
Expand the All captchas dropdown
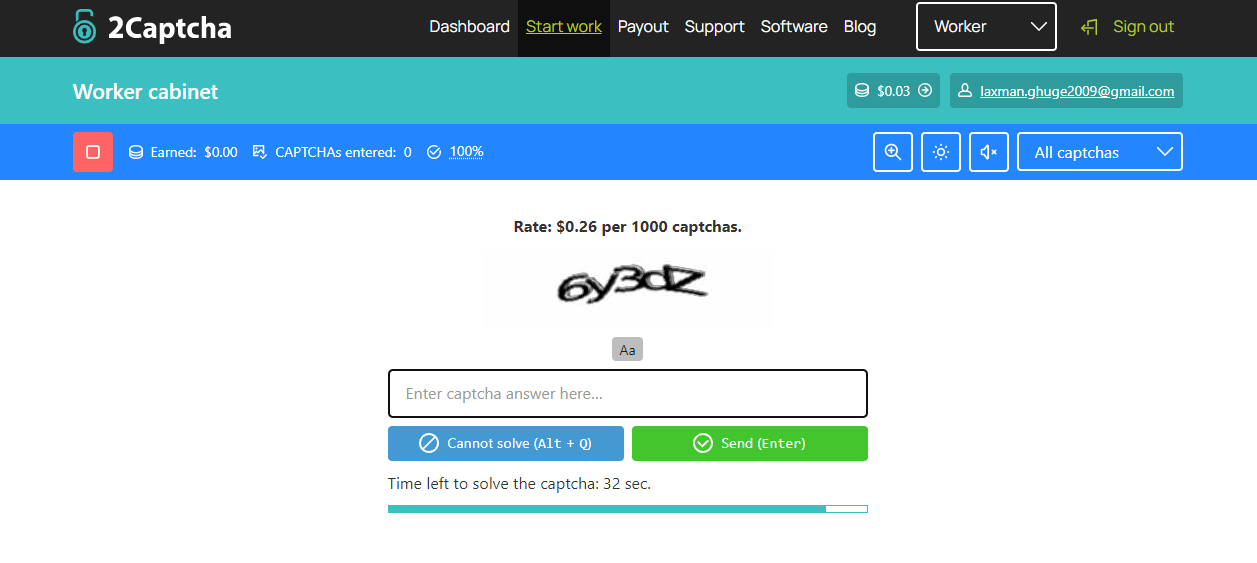[x=1099, y=152]
